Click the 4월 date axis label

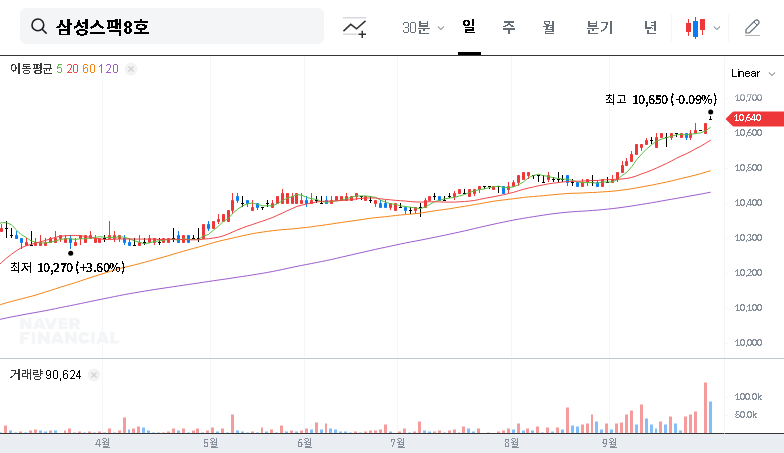102,443
